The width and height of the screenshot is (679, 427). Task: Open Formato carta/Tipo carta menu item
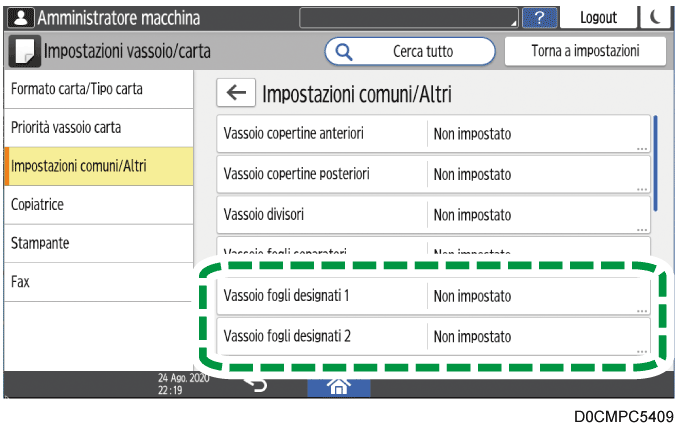click(x=97, y=89)
